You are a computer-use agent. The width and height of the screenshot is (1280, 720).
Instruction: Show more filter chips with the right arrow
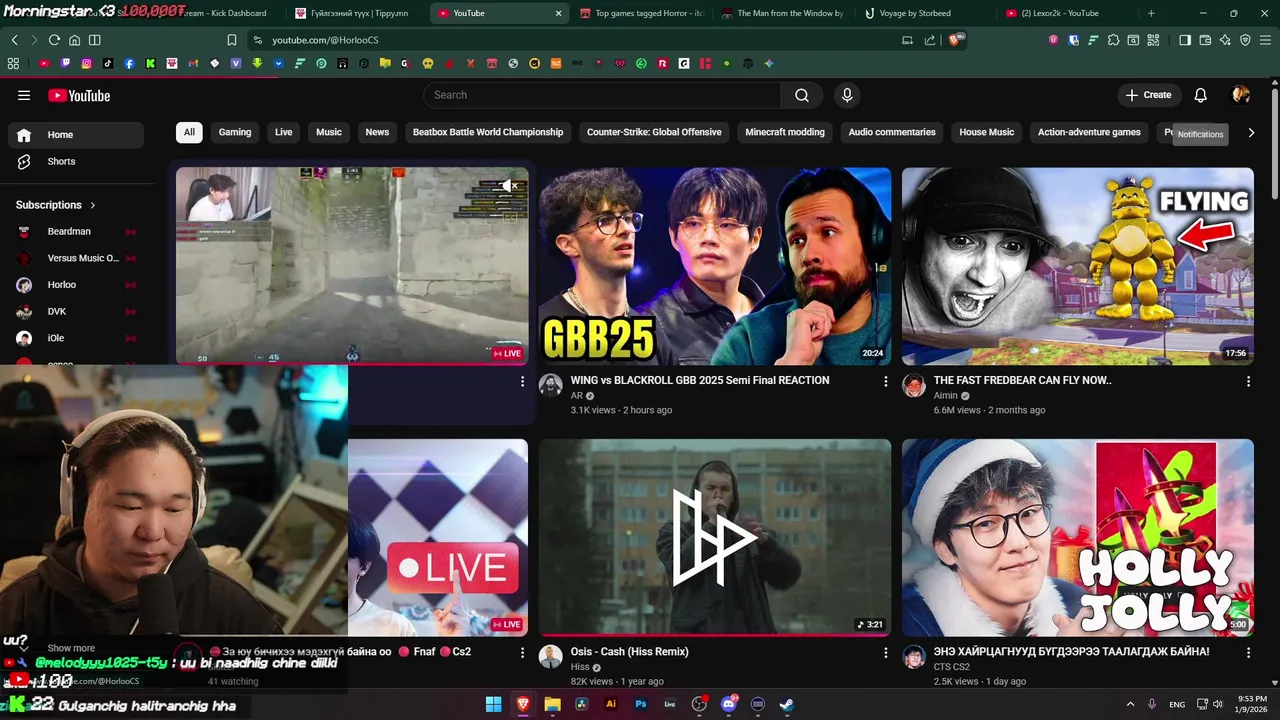tap(1251, 132)
